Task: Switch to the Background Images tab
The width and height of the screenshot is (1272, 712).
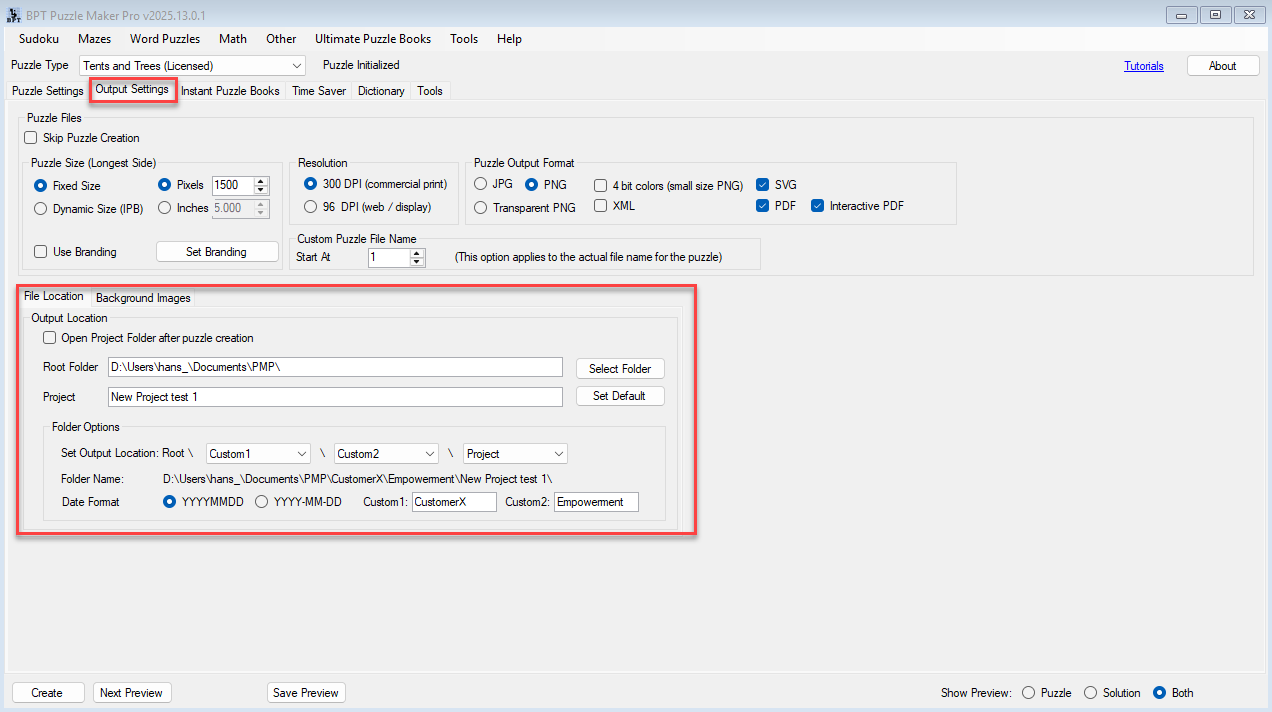Action: point(143,298)
